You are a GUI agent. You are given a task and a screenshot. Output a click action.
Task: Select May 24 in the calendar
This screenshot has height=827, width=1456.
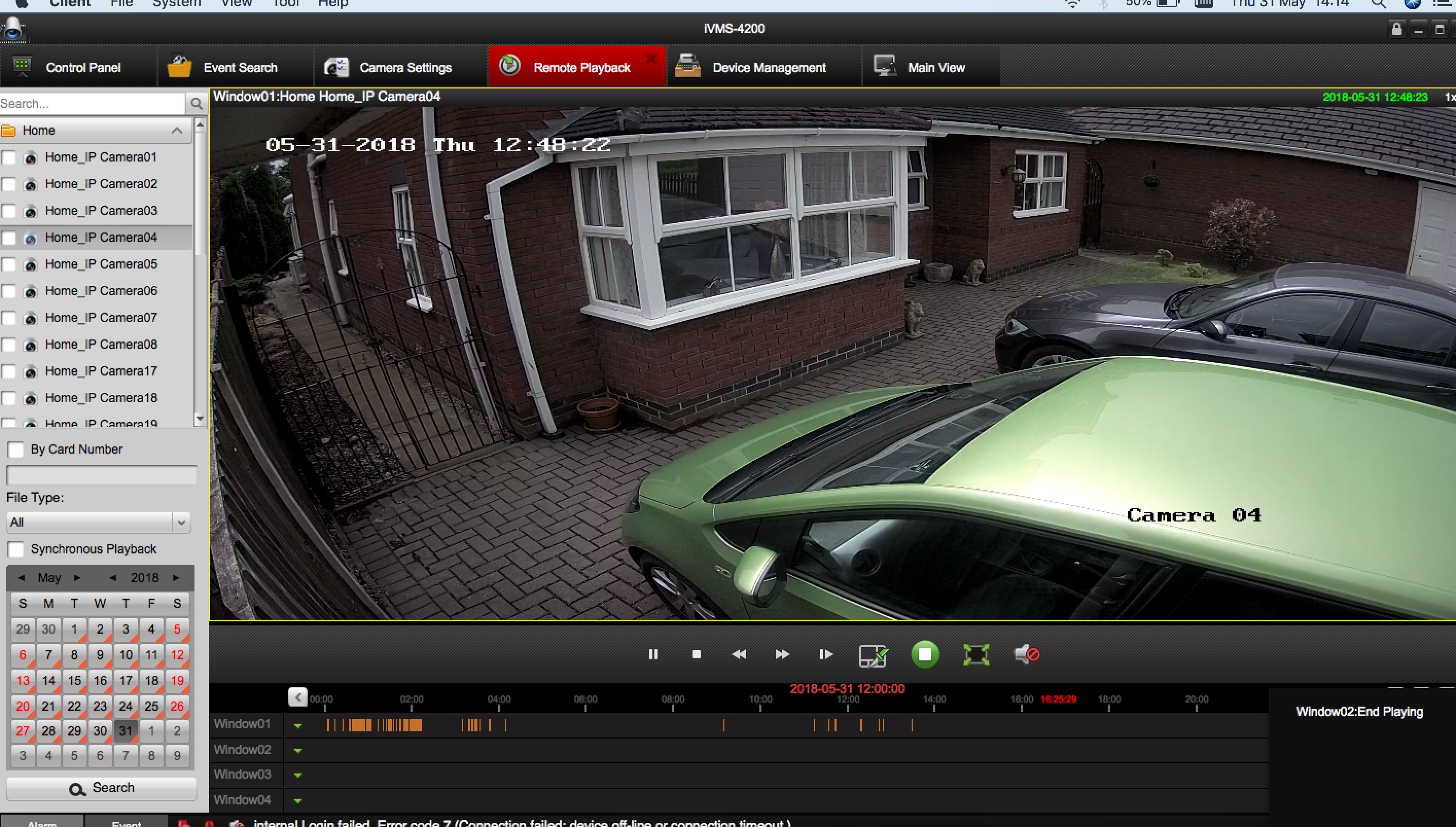[126, 706]
